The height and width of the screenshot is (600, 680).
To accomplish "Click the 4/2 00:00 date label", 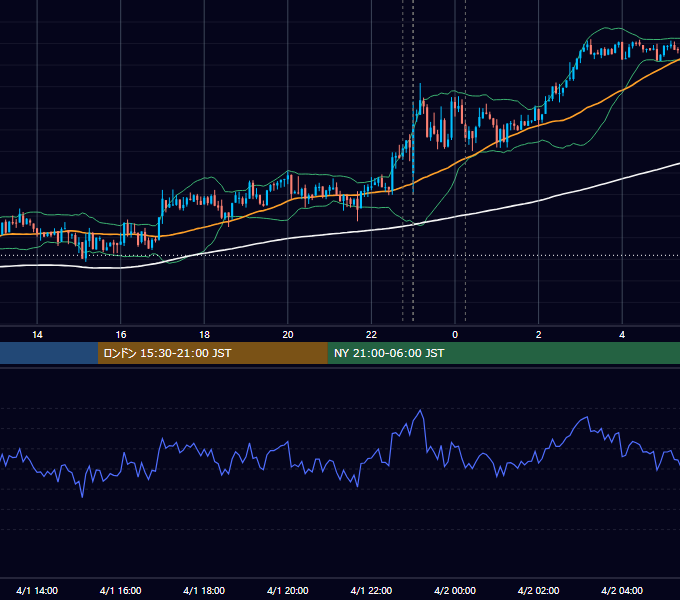I will (x=455, y=590).
